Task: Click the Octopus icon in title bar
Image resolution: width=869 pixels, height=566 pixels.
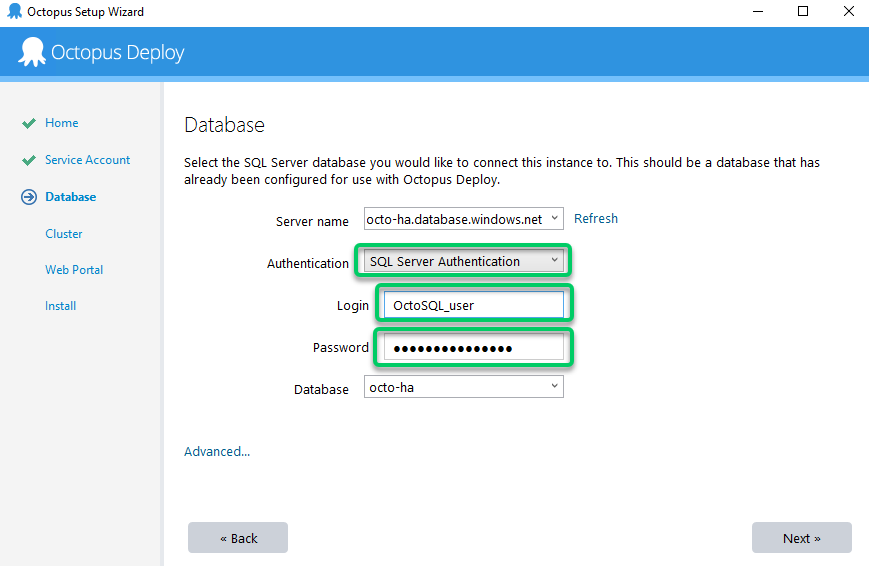Action: pyautogui.click(x=14, y=12)
